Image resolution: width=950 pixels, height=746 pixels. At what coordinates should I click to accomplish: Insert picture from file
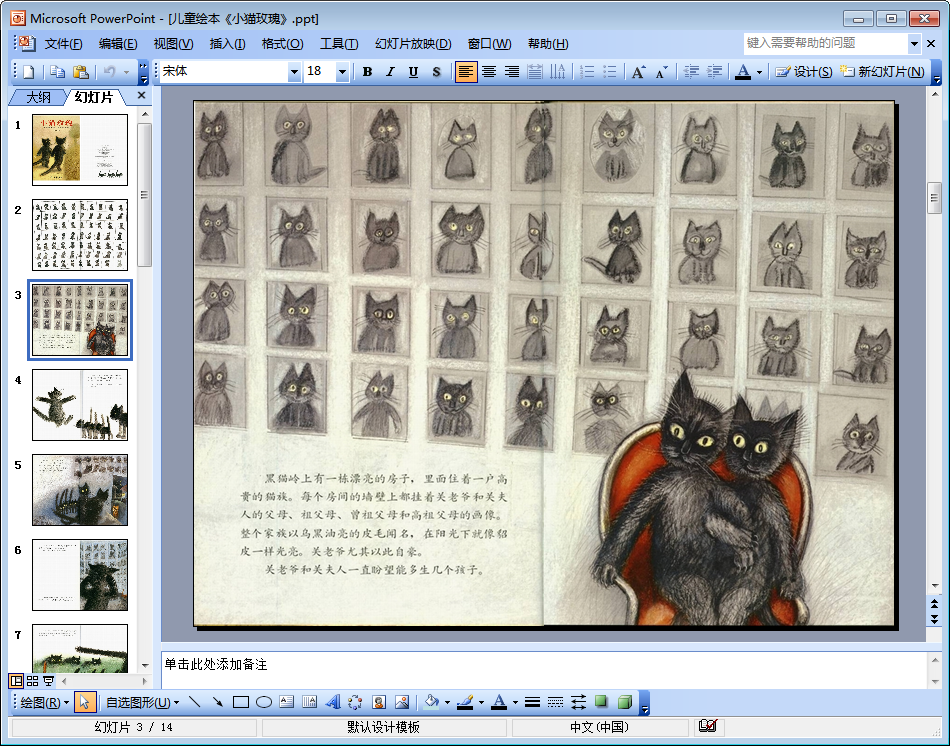pyautogui.click(x=402, y=702)
